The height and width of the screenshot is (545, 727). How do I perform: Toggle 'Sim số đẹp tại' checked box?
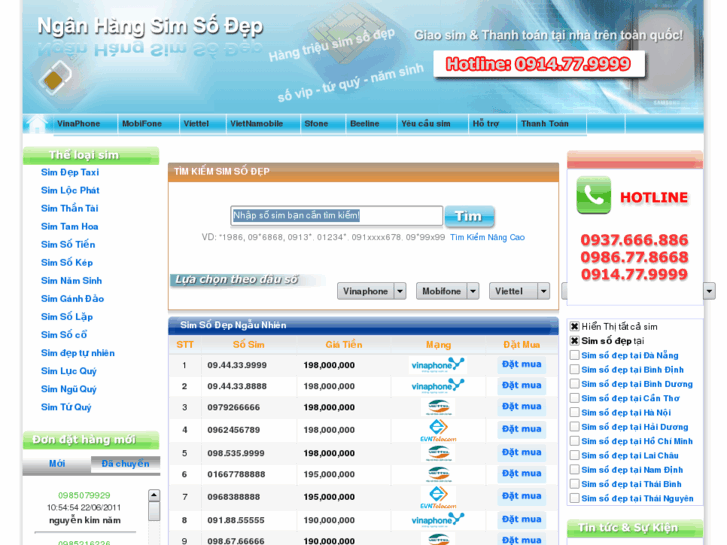pyautogui.click(x=574, y=341)
